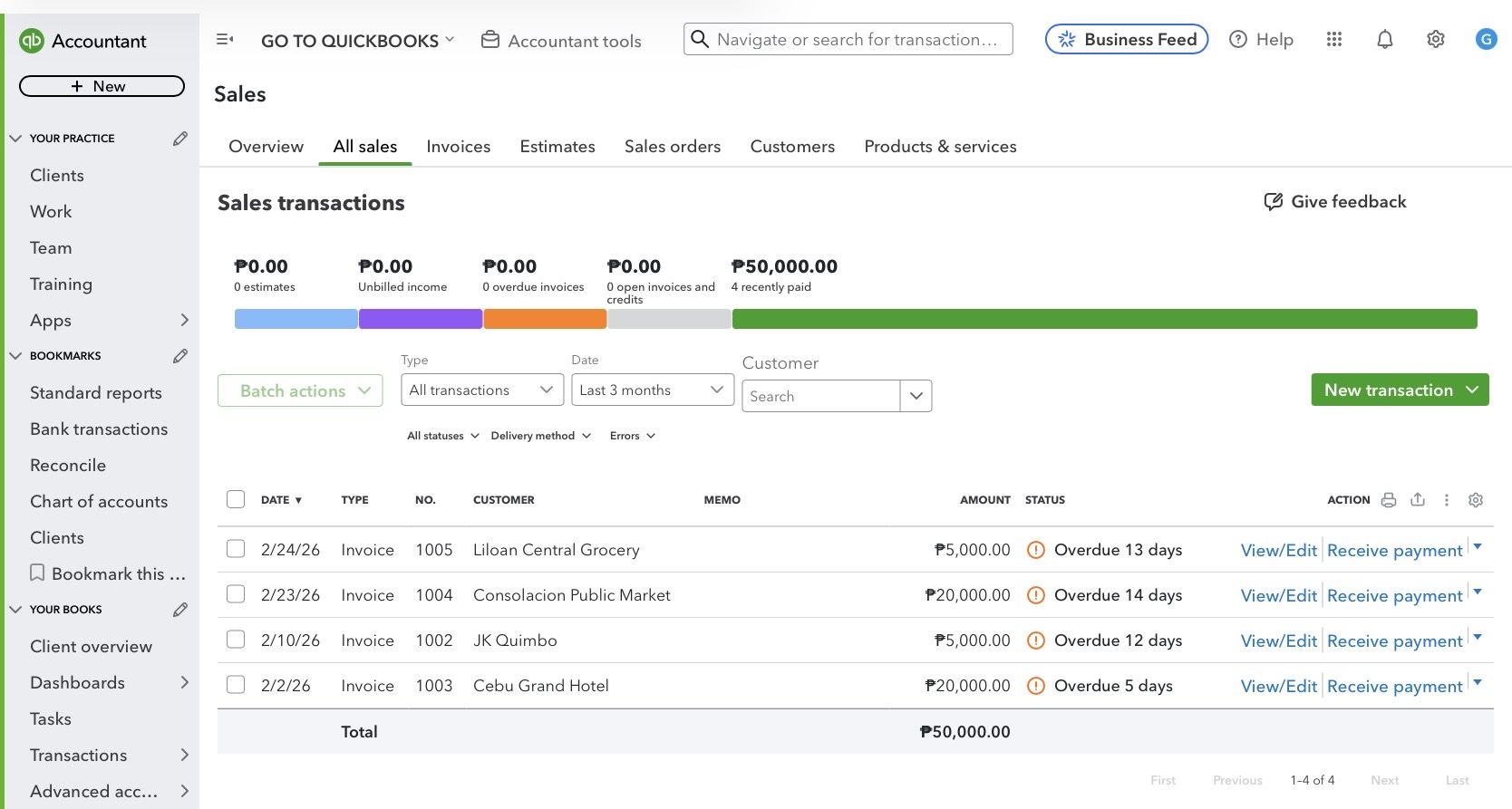Click Receive payment for JK Quimbo

point(1394,641)
